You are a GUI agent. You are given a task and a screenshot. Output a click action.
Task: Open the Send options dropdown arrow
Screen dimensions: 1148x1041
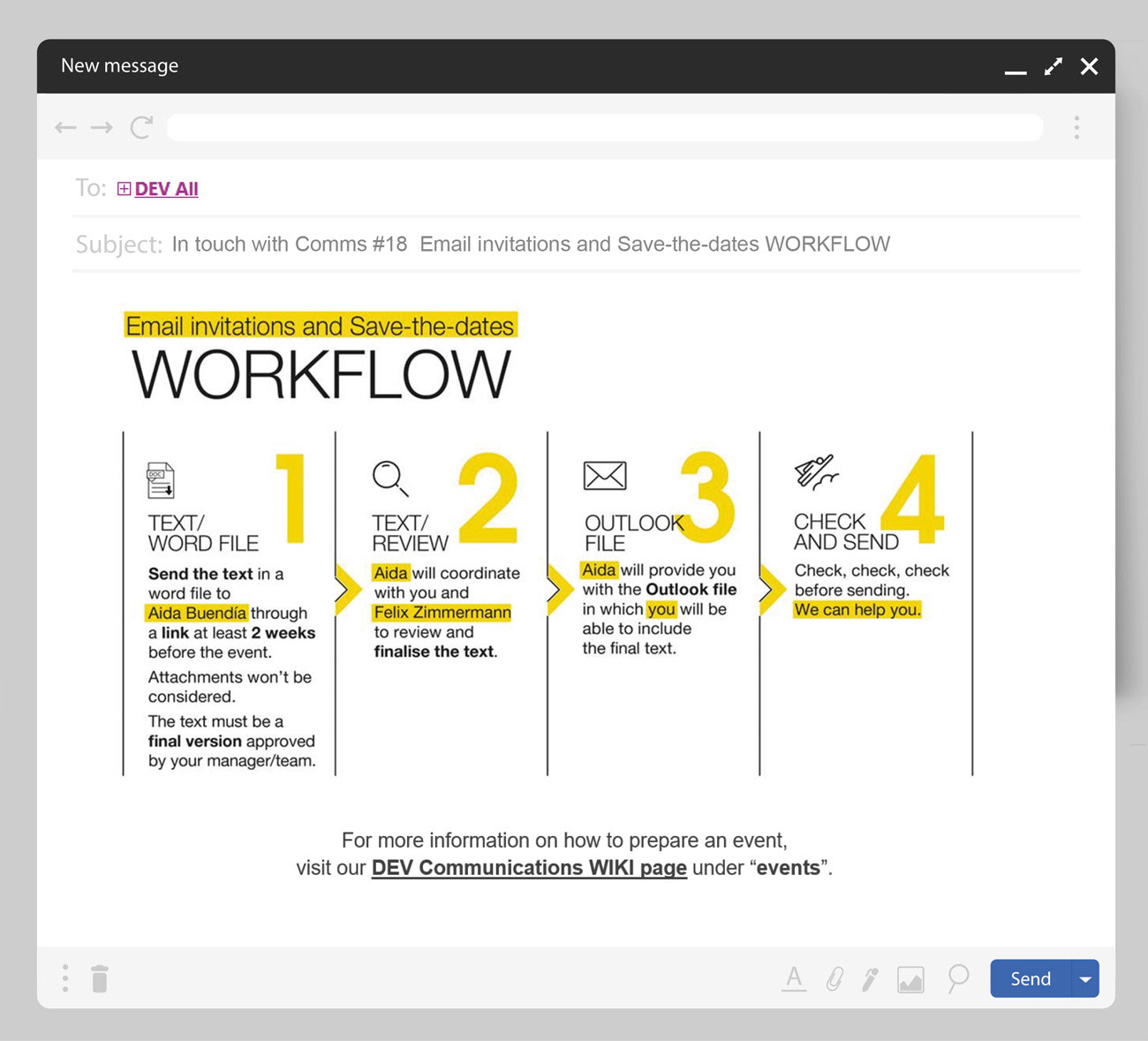pos(1085,978)
